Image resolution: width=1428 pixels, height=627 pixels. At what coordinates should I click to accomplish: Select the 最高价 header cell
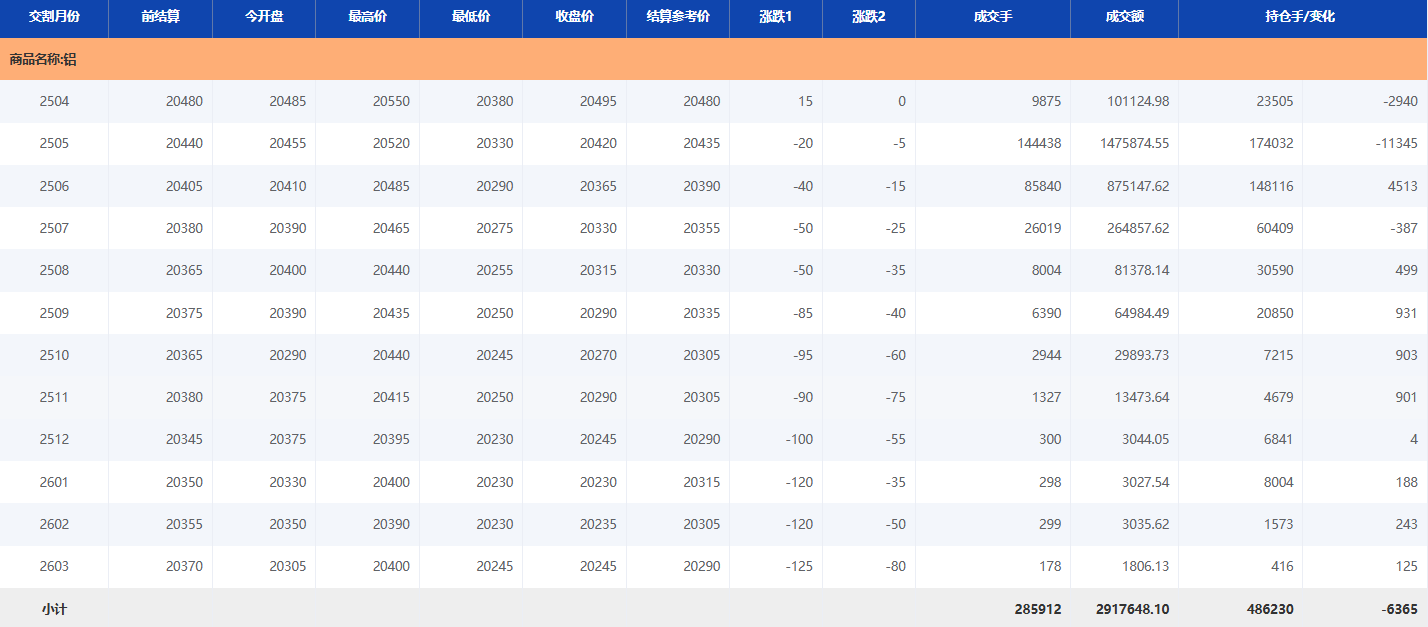(x=367, y=18)
